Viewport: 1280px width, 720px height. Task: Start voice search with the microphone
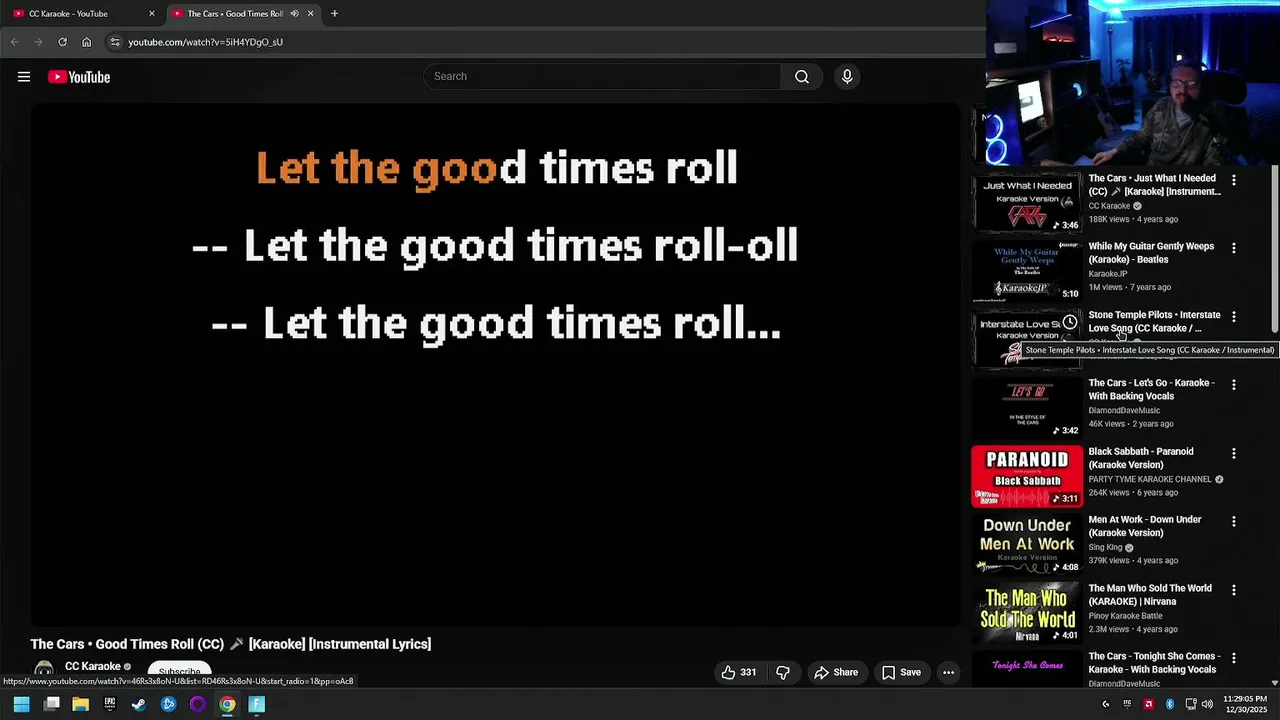tap(847, 77)
